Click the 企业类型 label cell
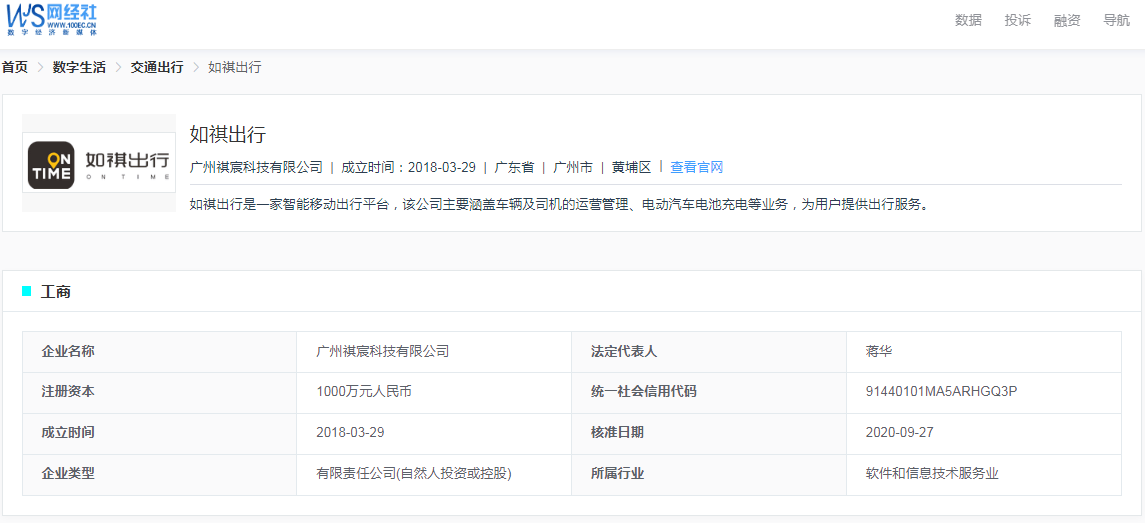1145x523 pixels. point(159,475)
